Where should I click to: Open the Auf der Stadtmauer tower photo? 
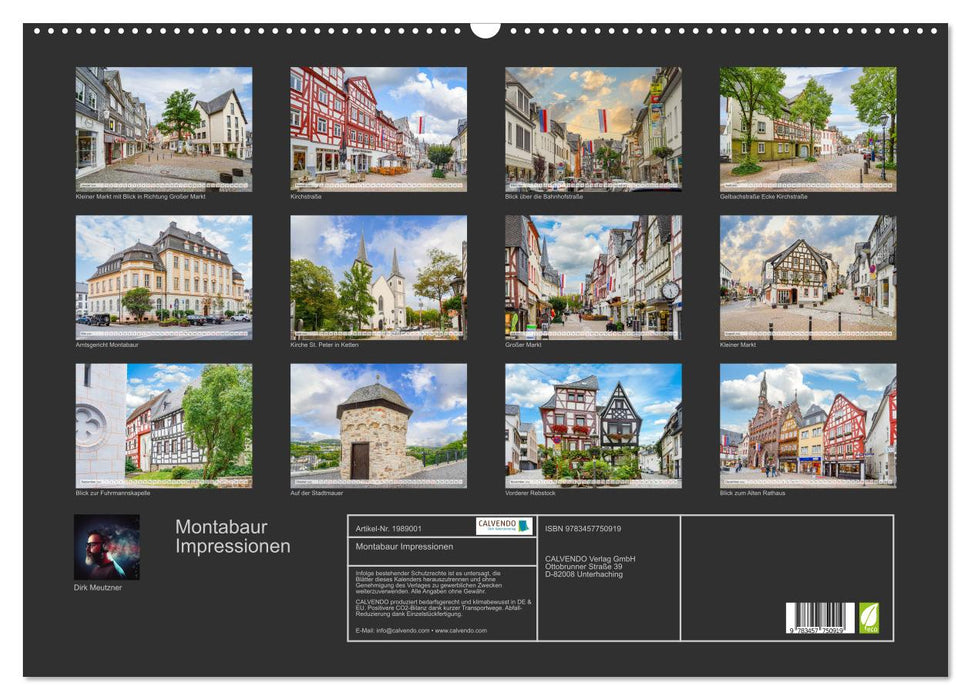378,425
